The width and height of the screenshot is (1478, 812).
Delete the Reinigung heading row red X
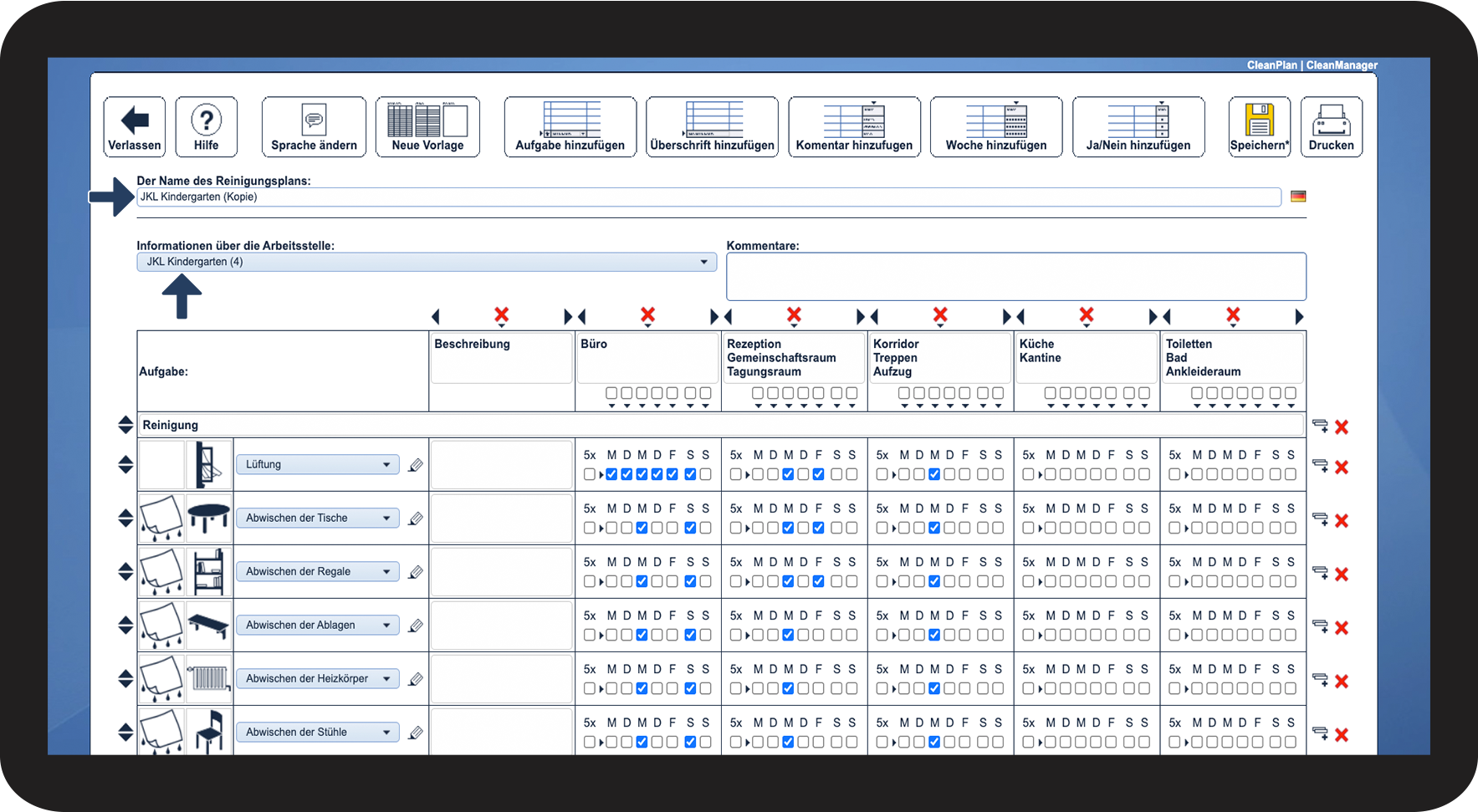click(x=1342, y=426)
